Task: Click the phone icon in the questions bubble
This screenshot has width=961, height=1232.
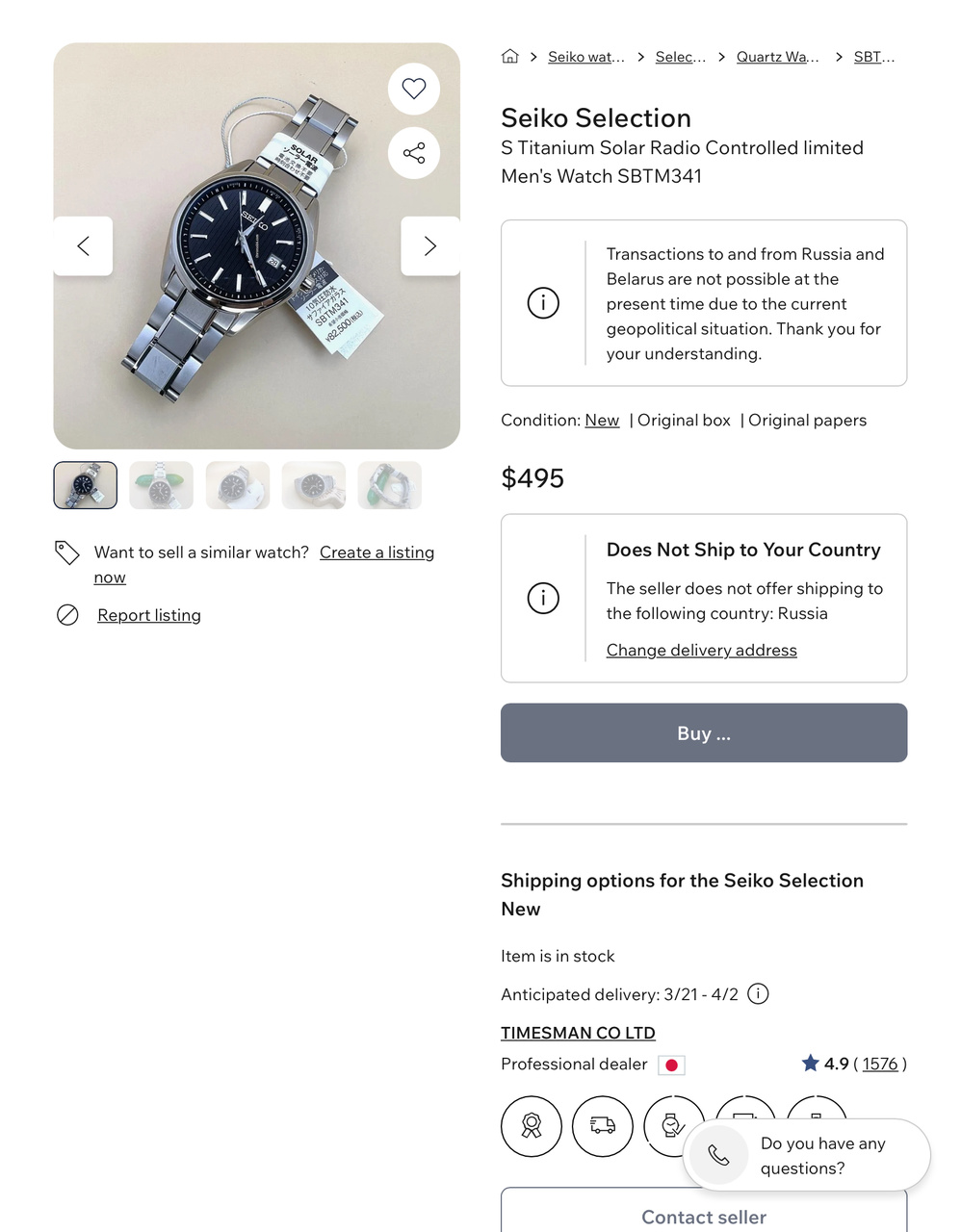Action: click(718, 1155)
